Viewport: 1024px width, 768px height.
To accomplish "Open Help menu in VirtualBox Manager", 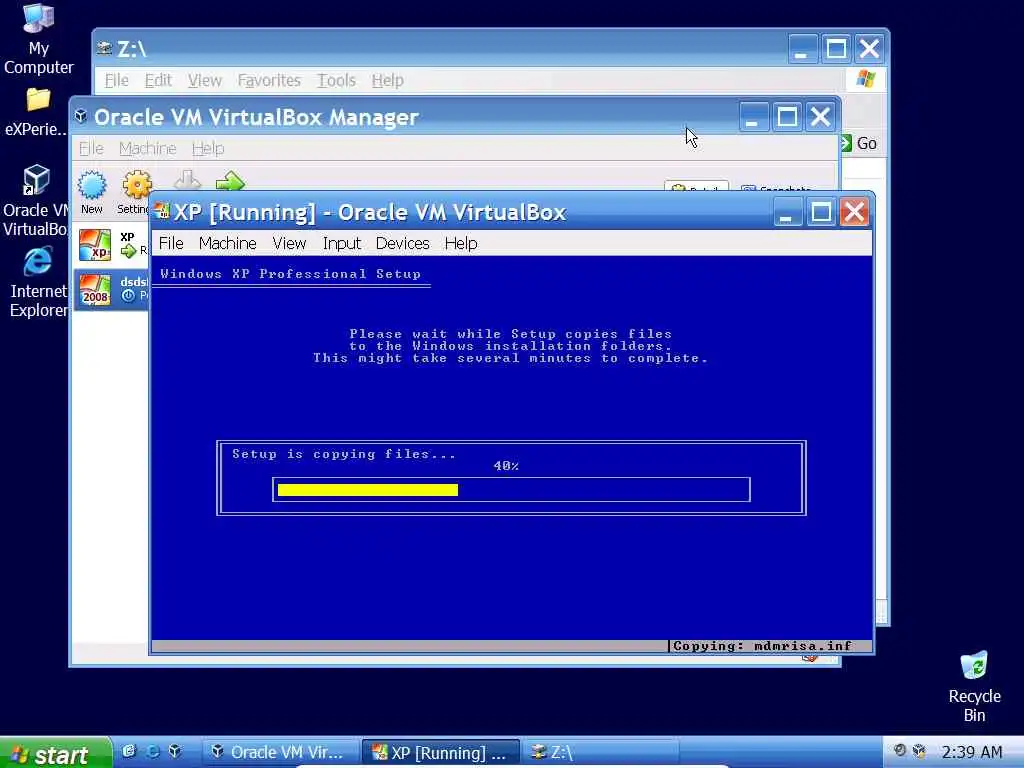I will tap(208, 149).
